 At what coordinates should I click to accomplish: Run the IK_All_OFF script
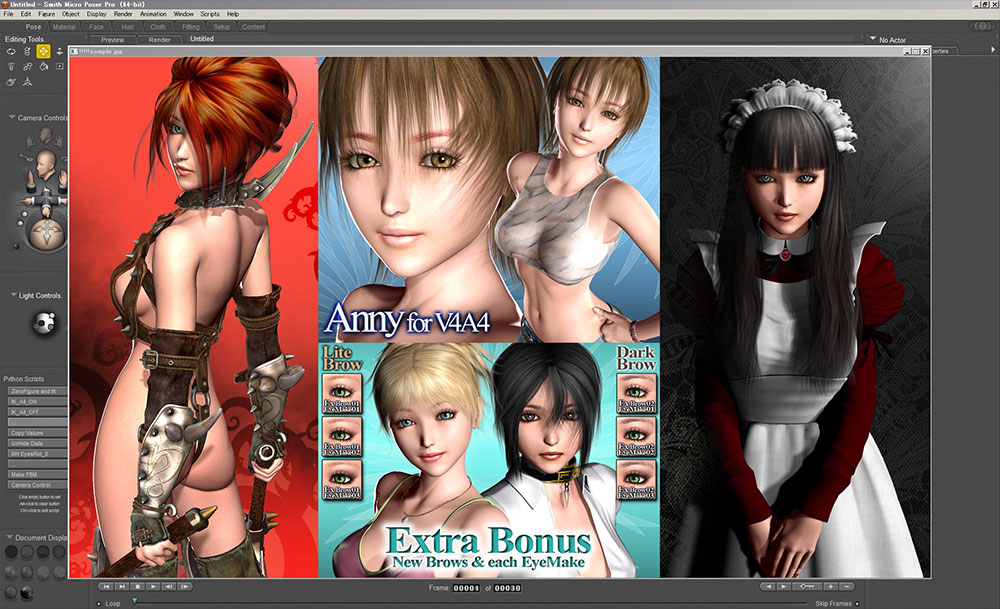(38, 412)
